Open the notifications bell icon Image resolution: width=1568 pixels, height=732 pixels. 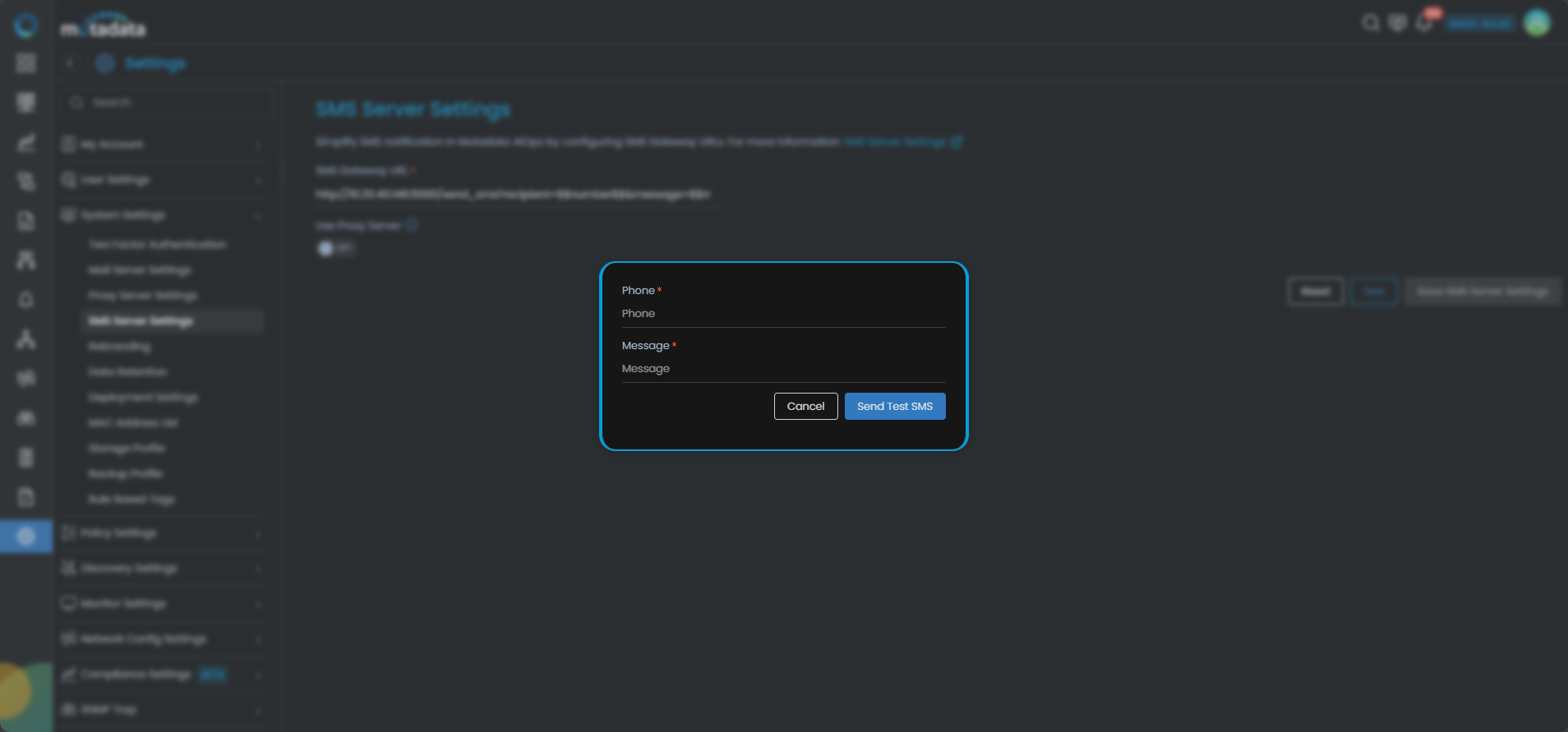point(1424,23)
